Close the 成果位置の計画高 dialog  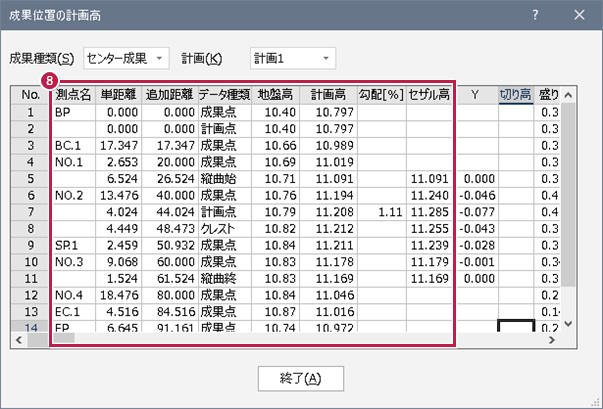point(580,14)
